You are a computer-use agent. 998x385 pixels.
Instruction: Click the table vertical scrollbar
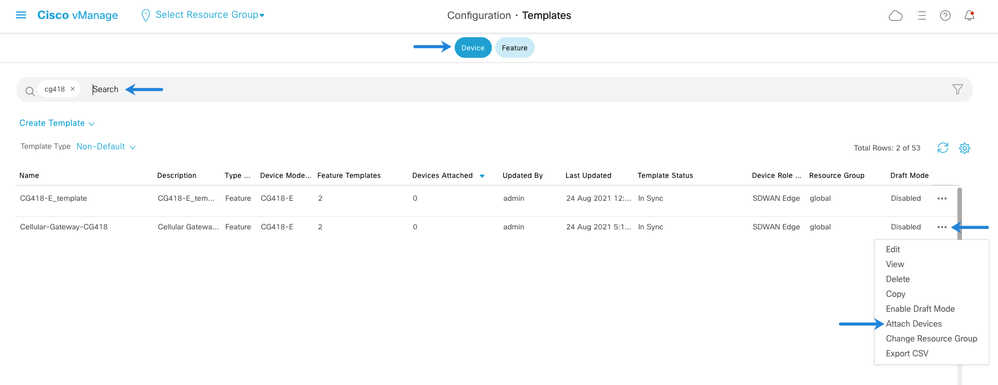(x=959, y=213)
